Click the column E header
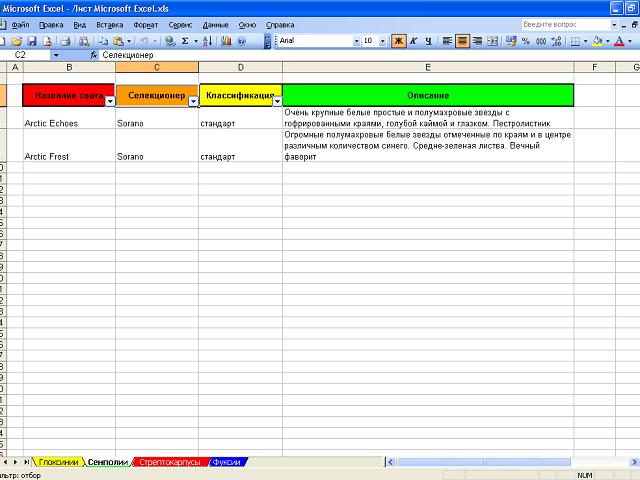This screenshot has height=480, width=640. 428,67
